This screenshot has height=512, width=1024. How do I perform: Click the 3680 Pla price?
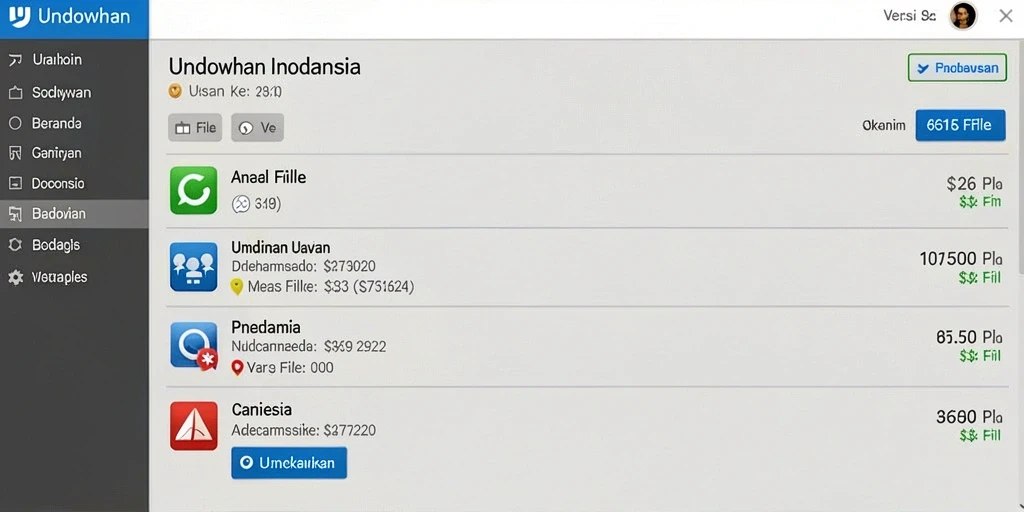pos(969,417)
